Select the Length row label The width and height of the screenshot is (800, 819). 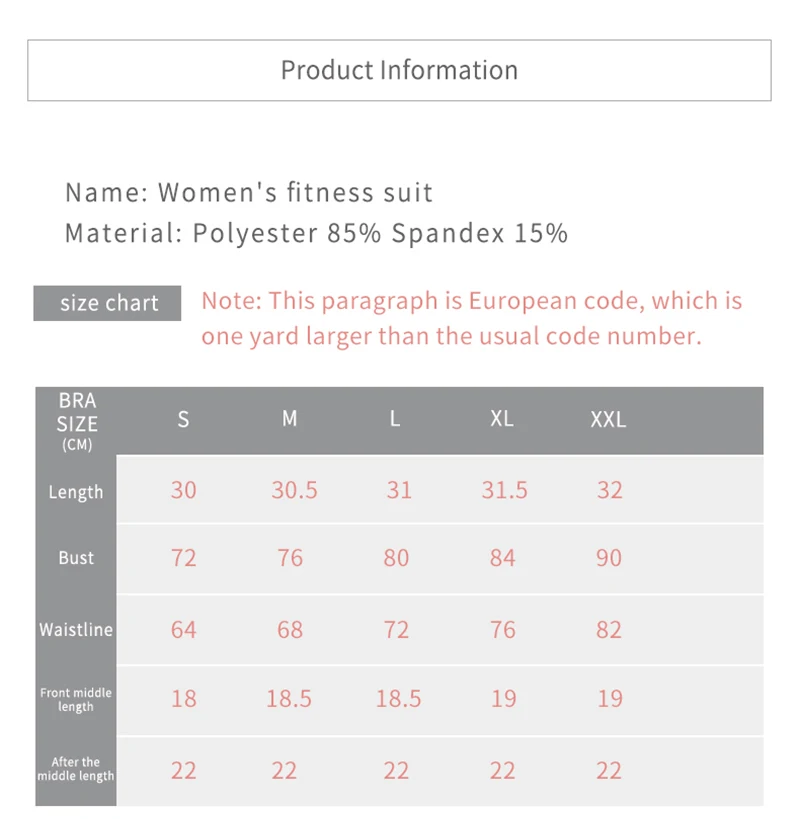(76, 492)
